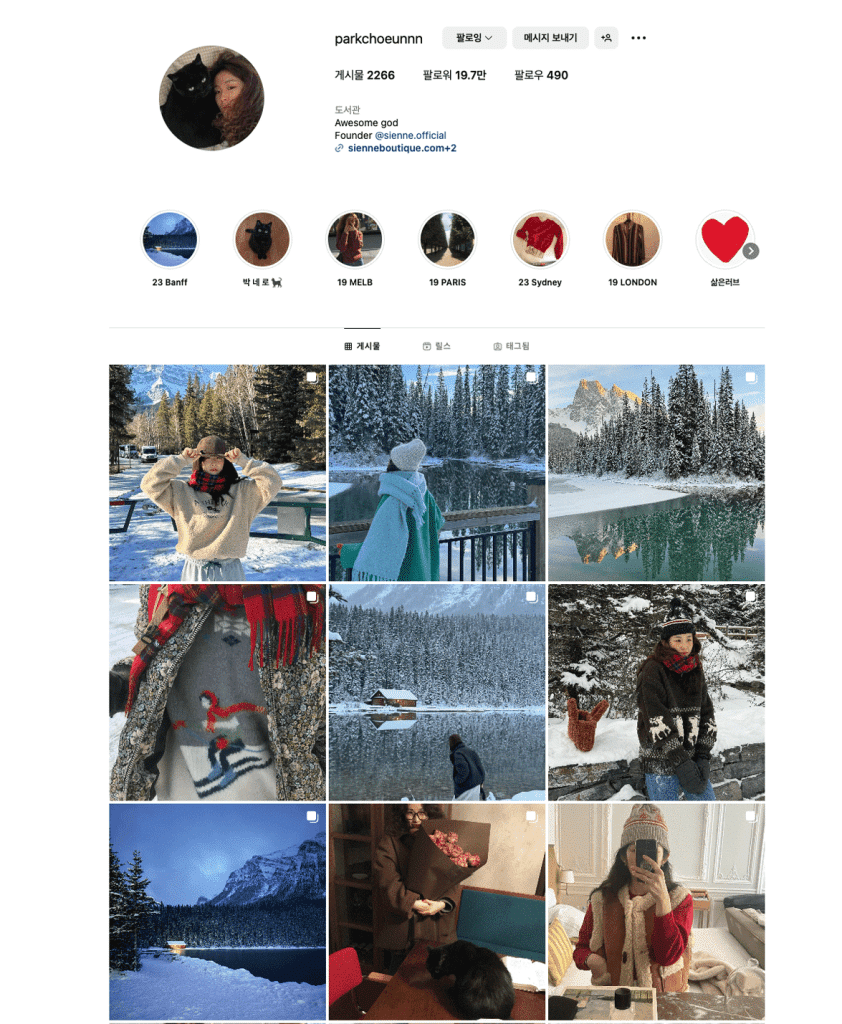
Task: Expand the 팔로잉 following dropdown
Action: (475, 38)
